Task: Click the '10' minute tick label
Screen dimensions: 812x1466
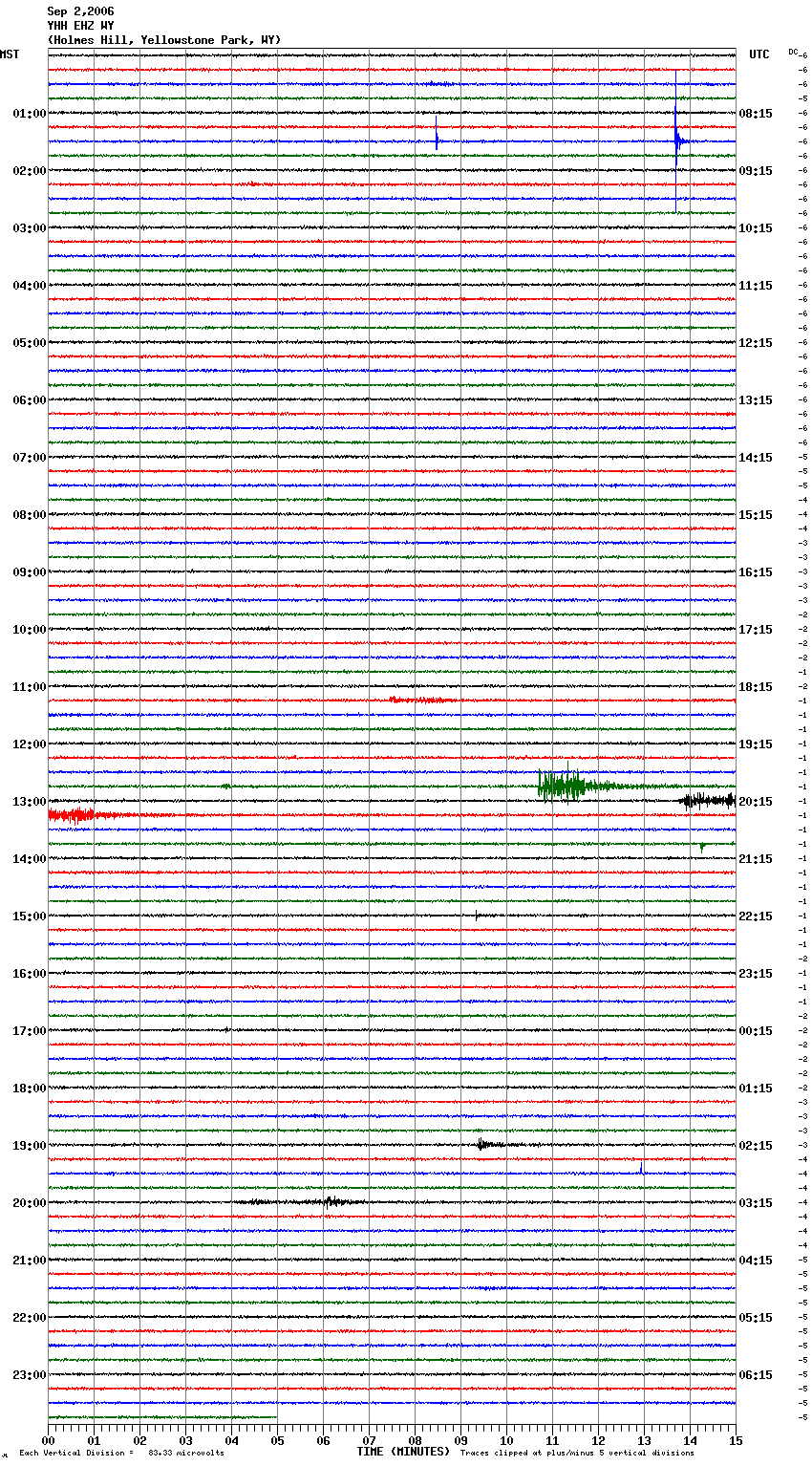Action: pos(506,1440)
